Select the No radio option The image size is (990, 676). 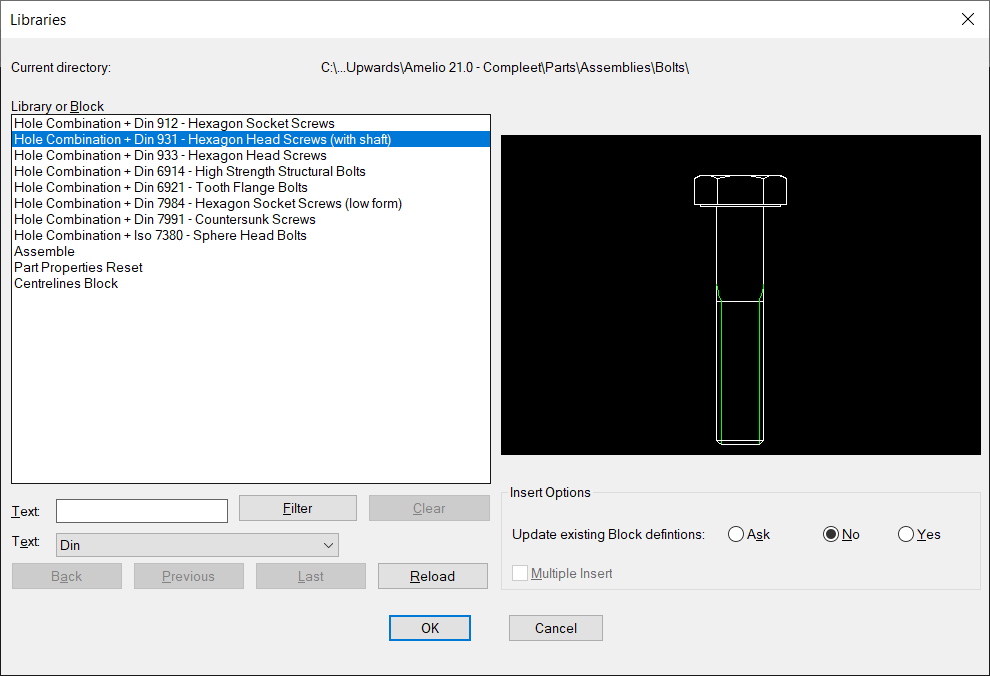[x=842, y=535]
